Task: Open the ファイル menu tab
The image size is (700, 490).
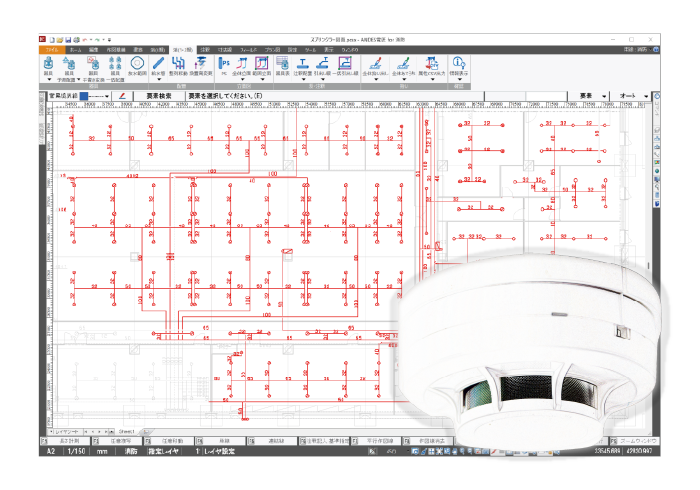Action: pyautogui.click(x=50, y=48)
